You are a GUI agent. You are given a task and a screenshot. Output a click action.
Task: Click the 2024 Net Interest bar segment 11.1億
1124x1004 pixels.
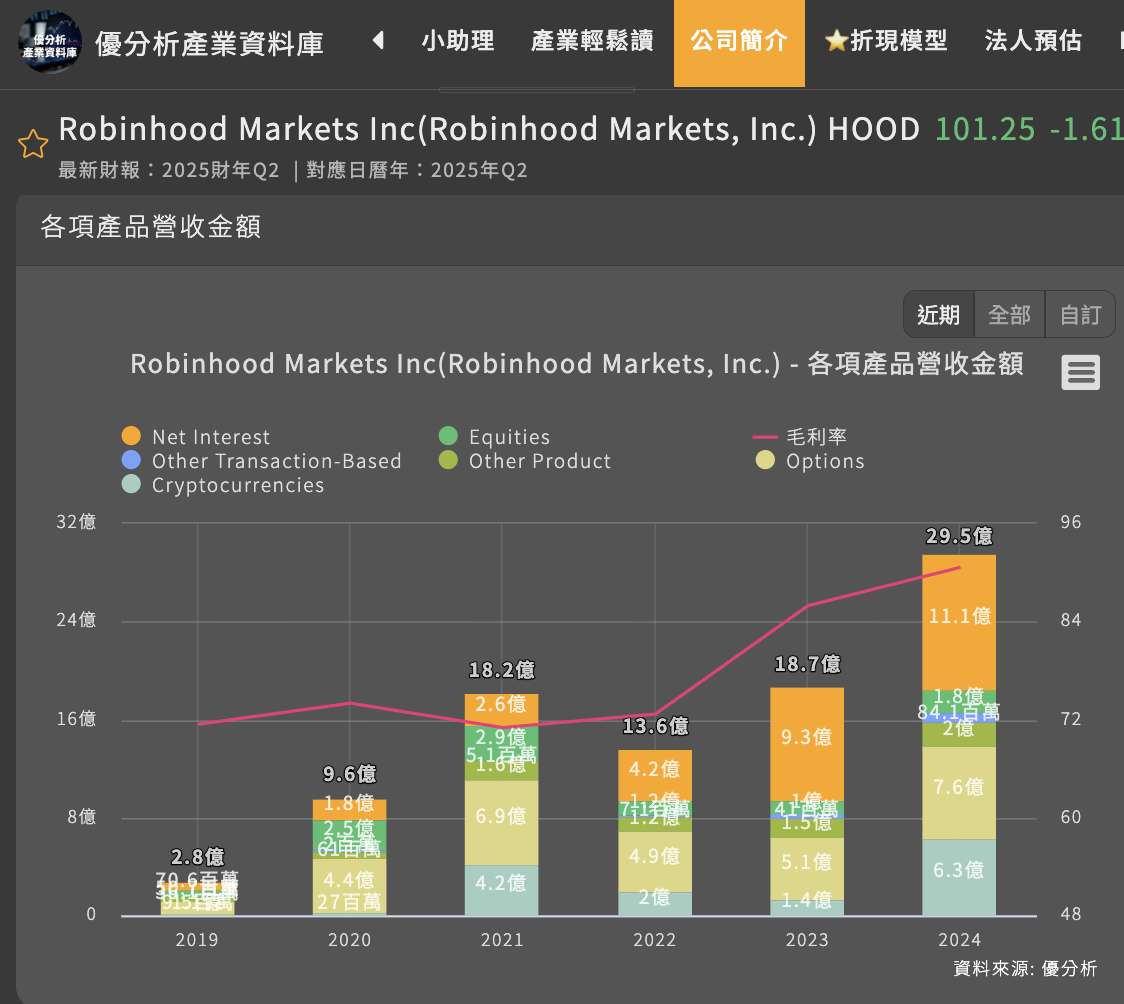click(959, 622)
